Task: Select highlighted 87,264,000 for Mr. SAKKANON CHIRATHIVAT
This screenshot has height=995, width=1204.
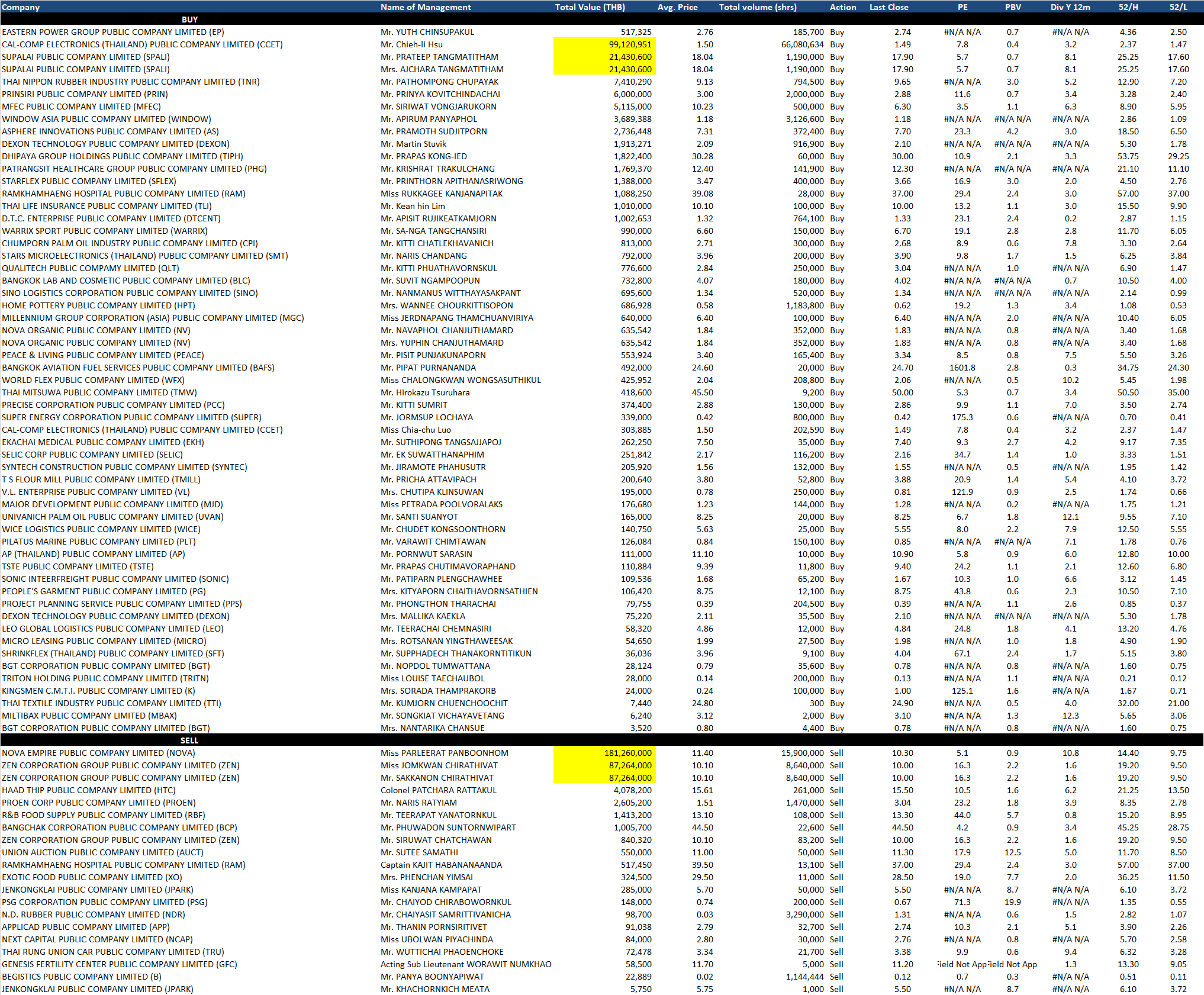Action: point(604,778)
